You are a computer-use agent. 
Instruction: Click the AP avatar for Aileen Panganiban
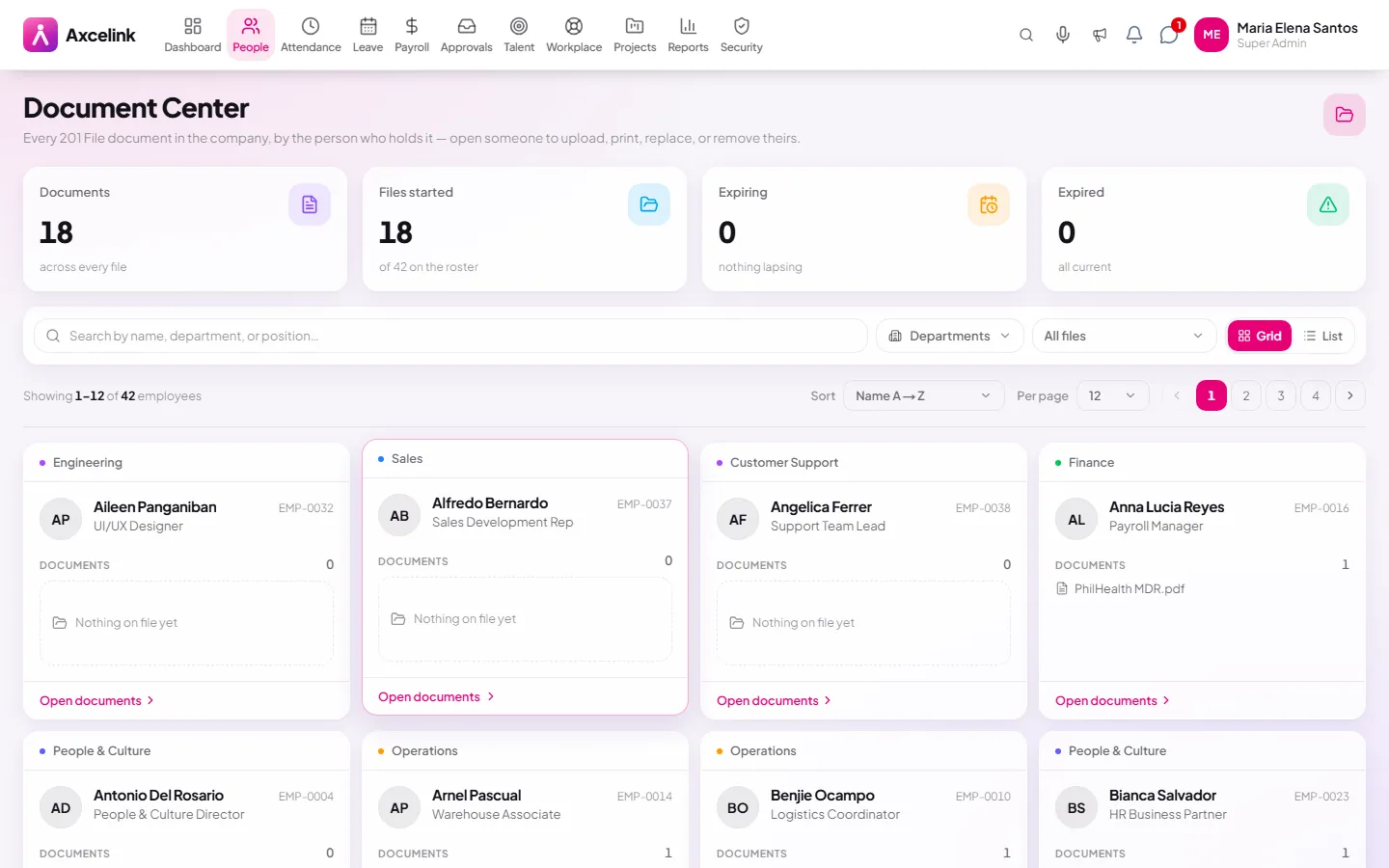click(x=61, y=519)
